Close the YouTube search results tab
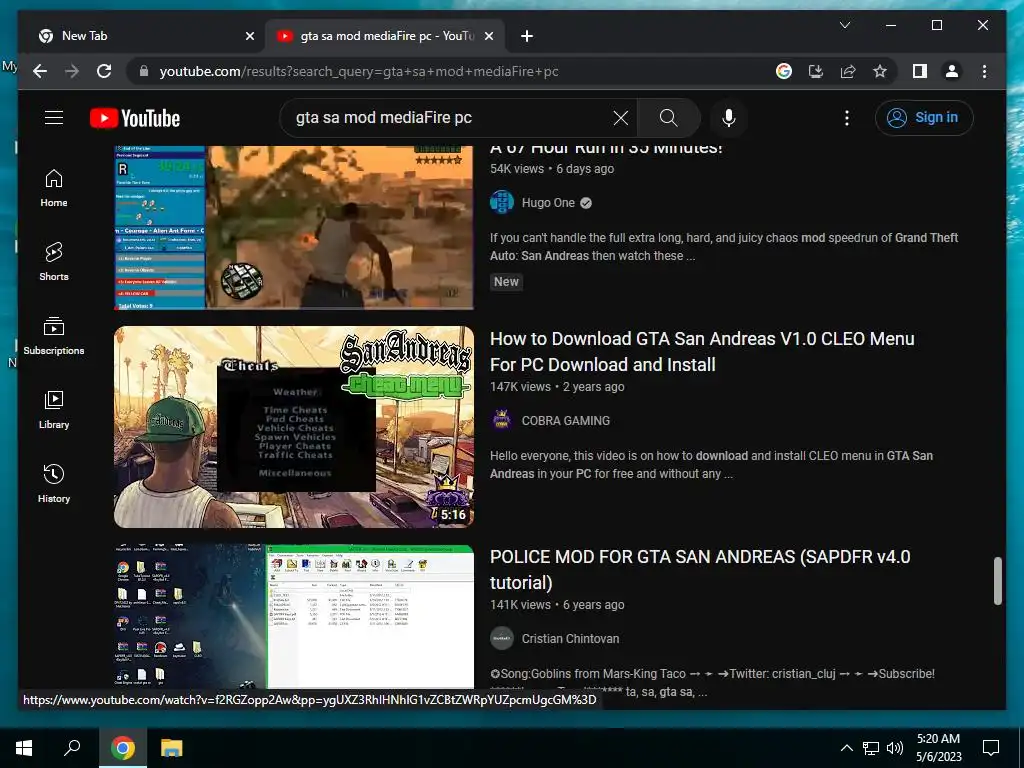The width and height of the screenshot is (1024, 768). click(488, 36)
